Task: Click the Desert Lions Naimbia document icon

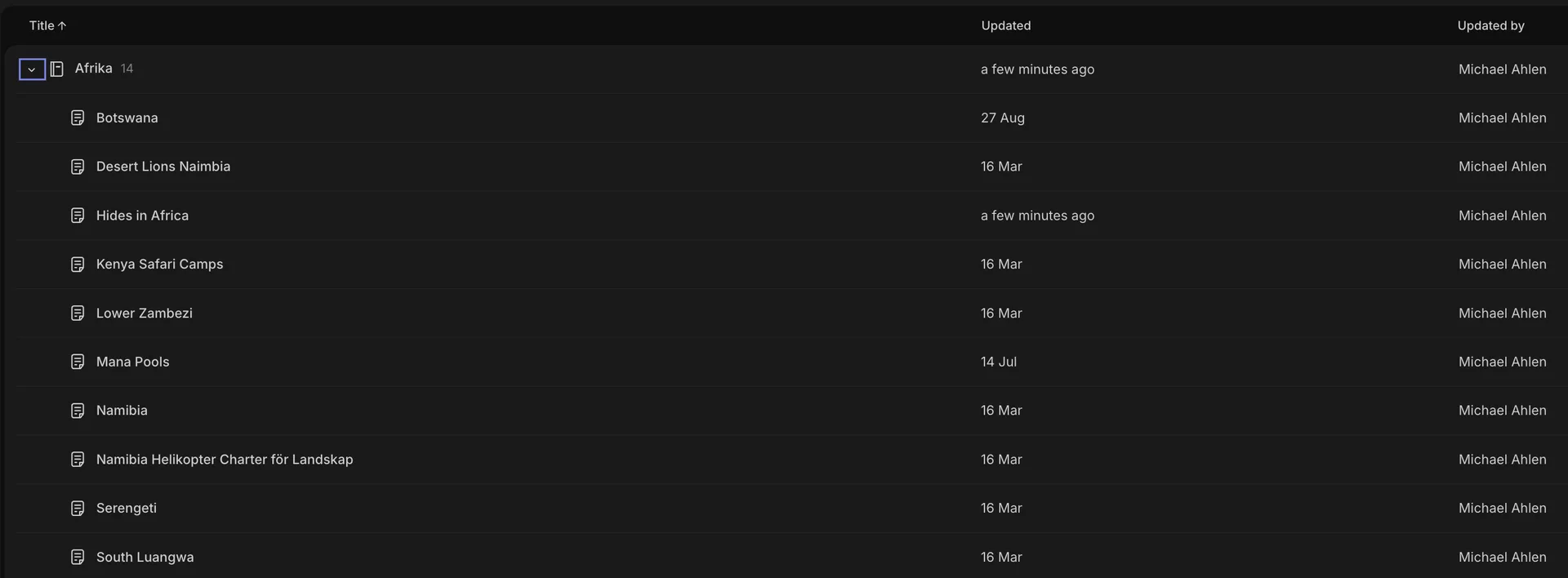Action: pyautogui.click(x=78, y=167)
